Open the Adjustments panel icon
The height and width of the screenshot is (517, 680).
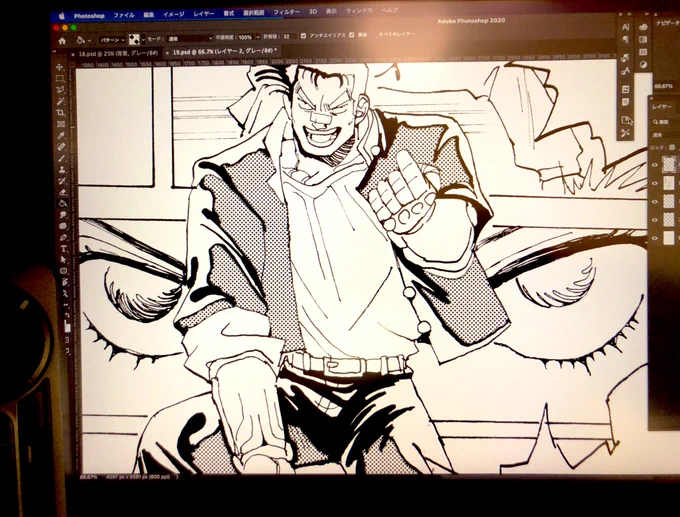coord(643,65)
